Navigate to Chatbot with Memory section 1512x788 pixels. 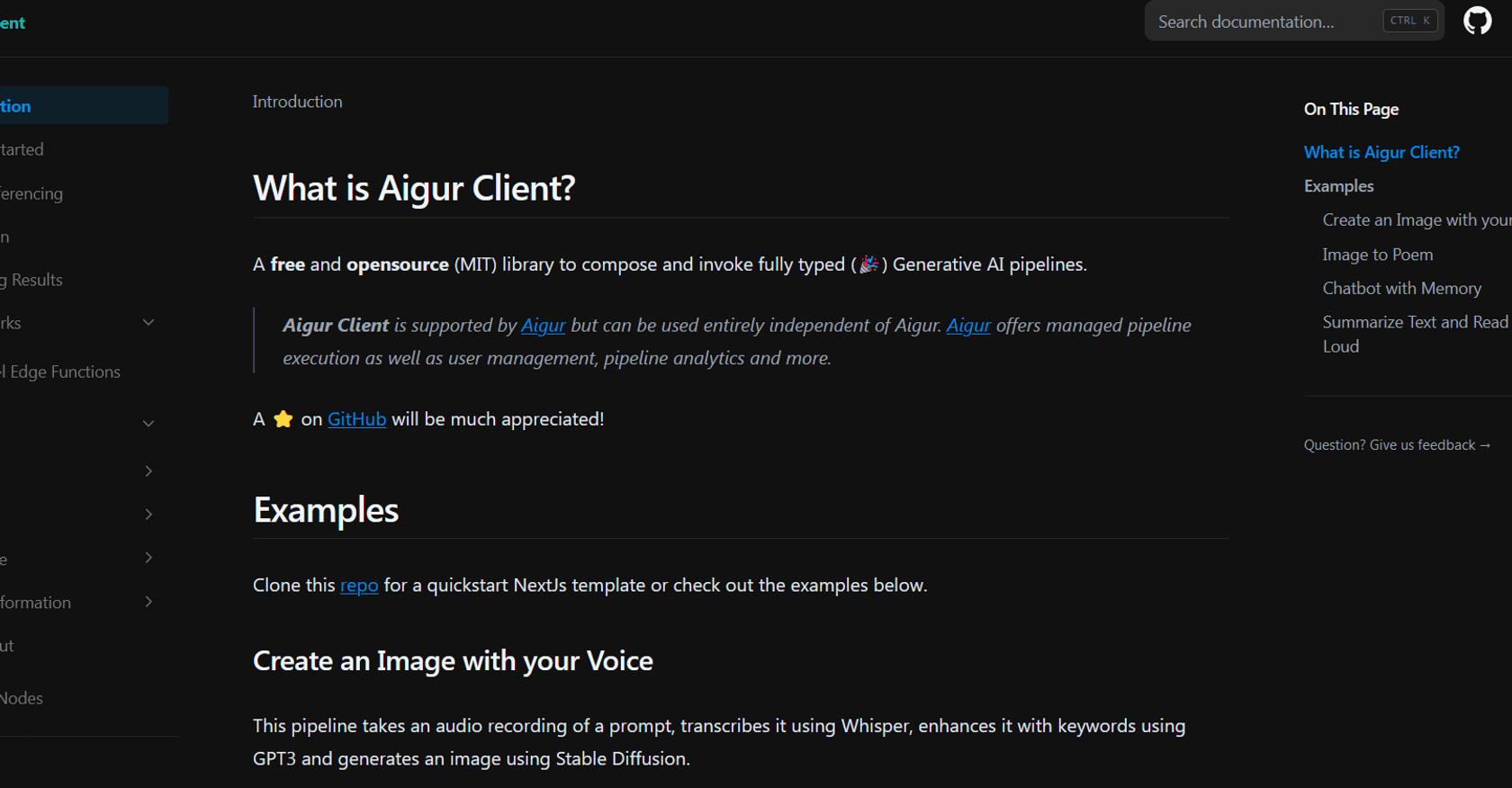(1401, 289)
